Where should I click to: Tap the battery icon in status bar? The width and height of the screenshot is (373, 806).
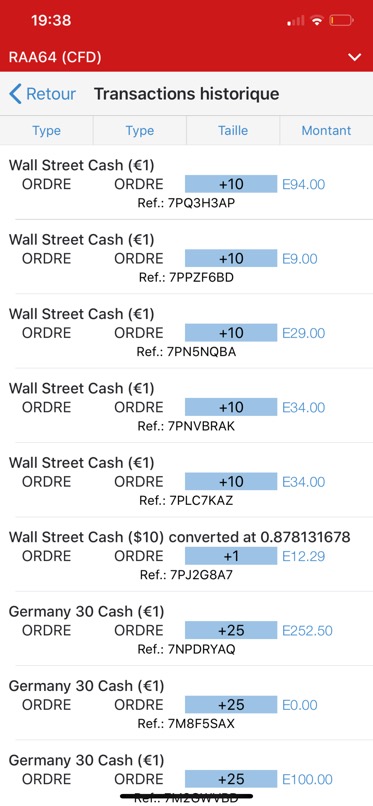click(342, 21)
